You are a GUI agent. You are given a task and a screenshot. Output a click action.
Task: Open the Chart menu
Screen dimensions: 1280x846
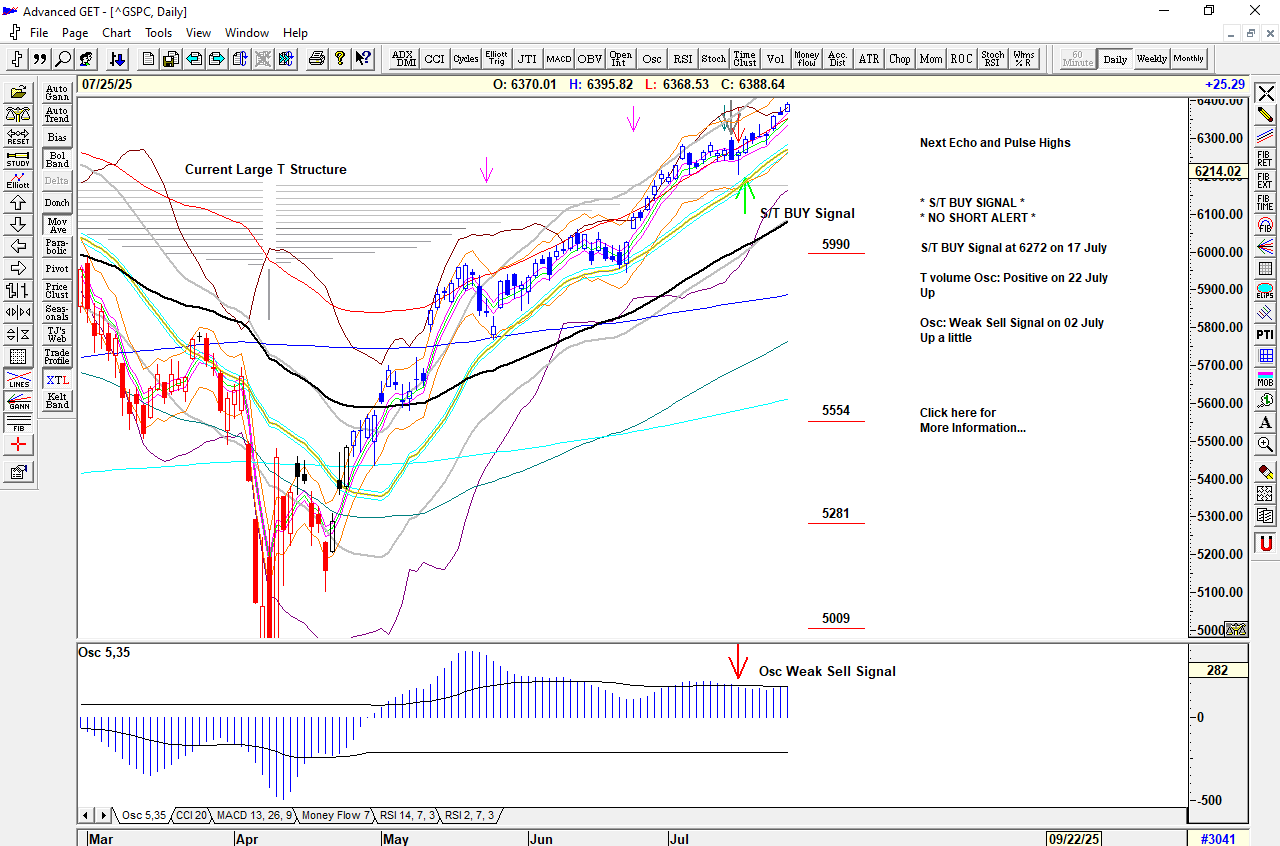[x=116, y=32]
